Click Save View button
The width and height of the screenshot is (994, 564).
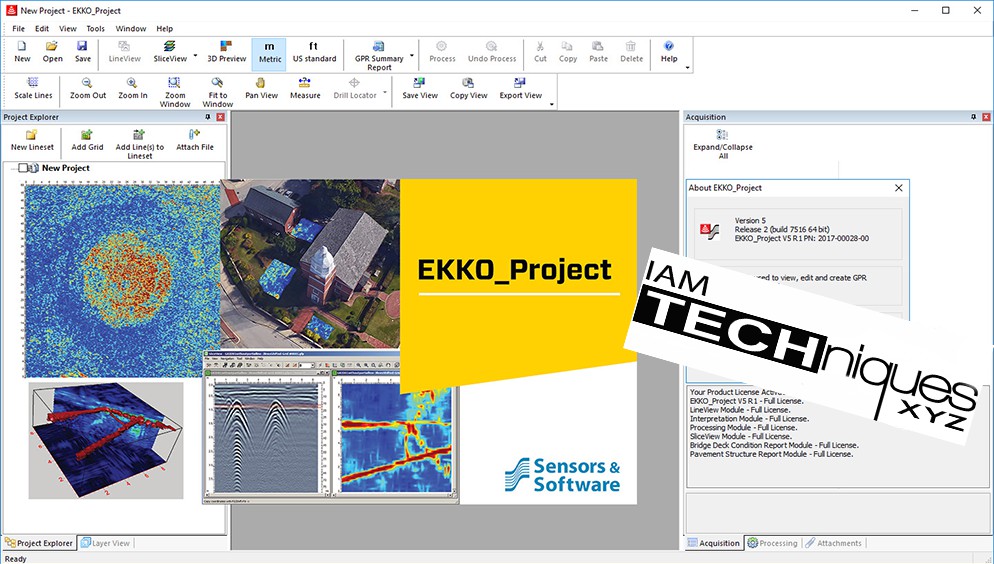pos(420,89)
